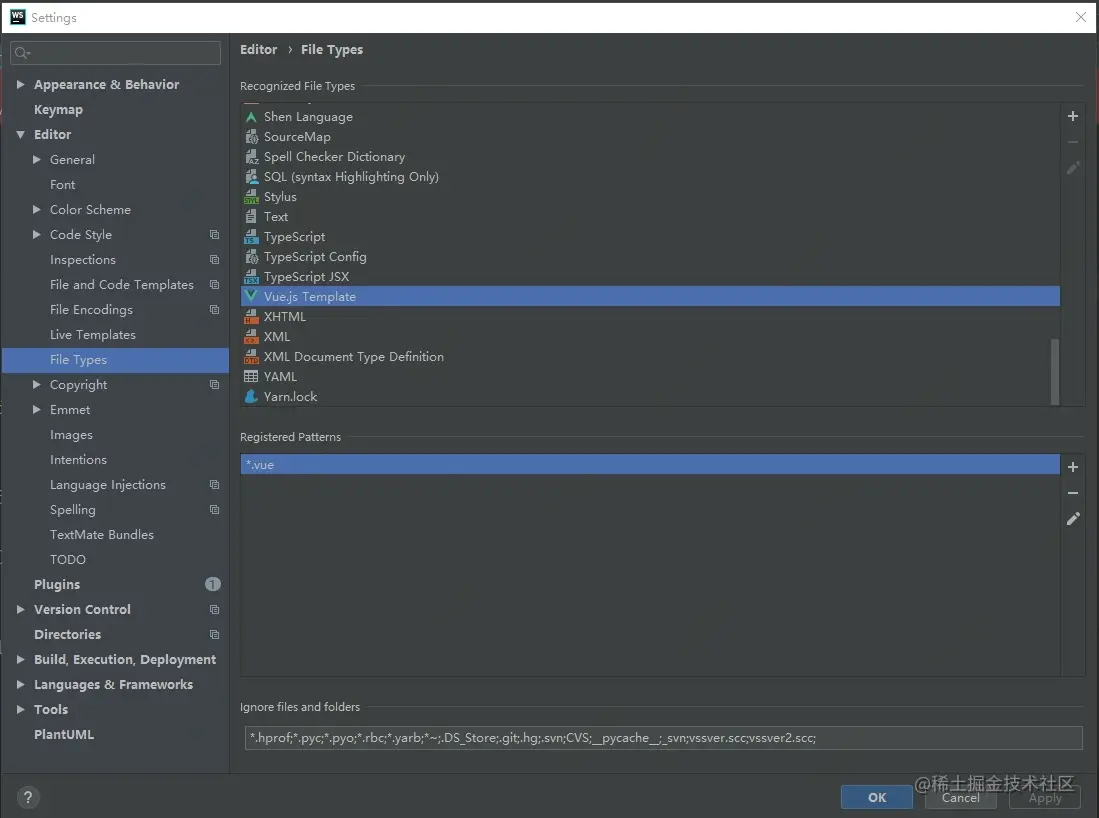Click the YAML table icon

(x=251, y=376)
